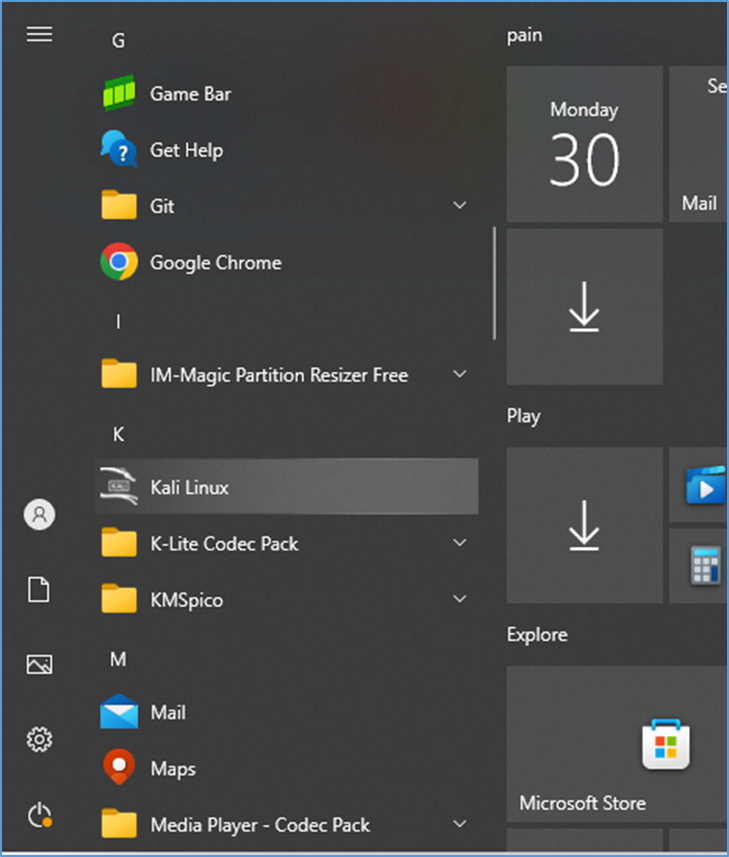Click the Git folder icon

pos(119,205)
